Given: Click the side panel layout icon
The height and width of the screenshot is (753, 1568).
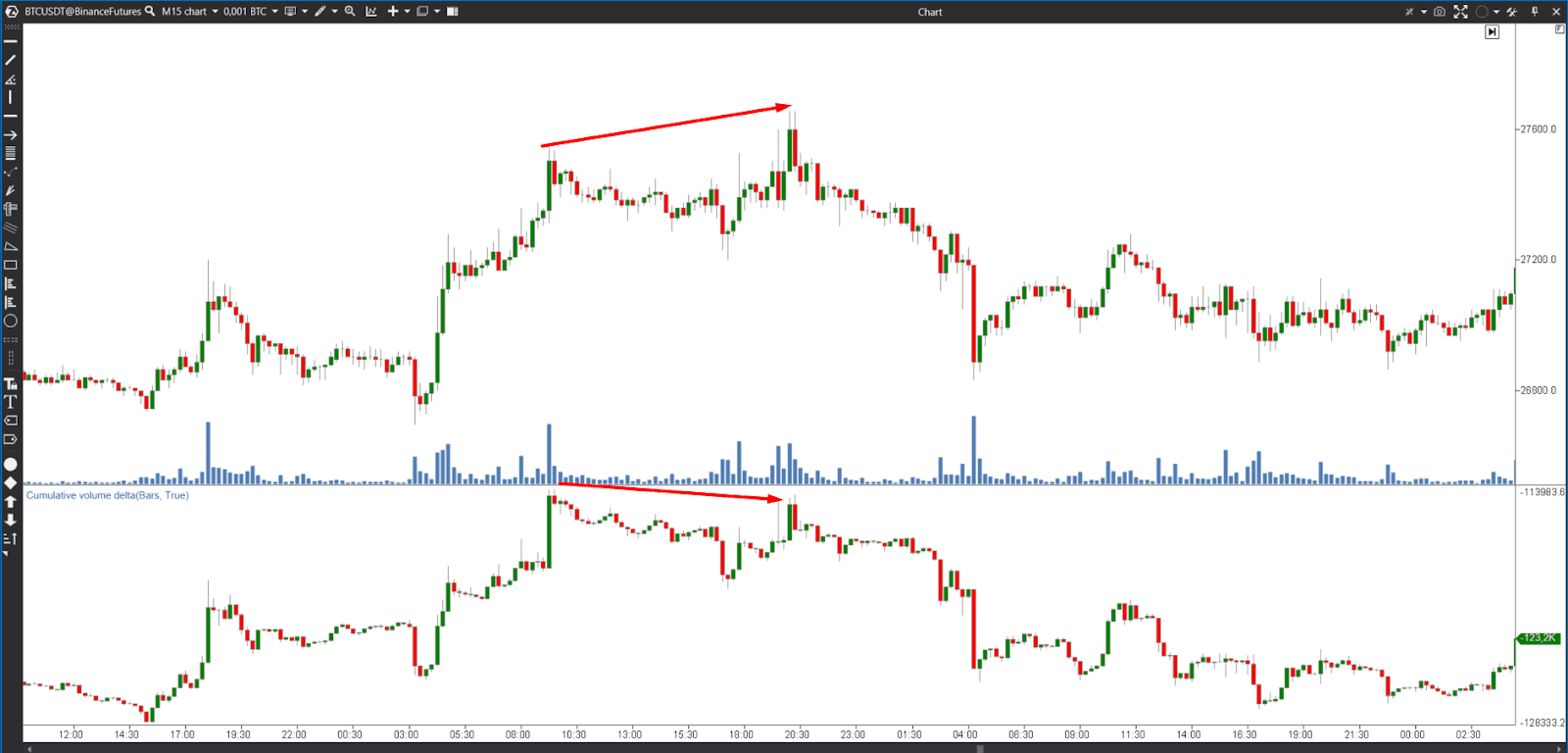Looking at the screenshot, I should coord(453,12).
